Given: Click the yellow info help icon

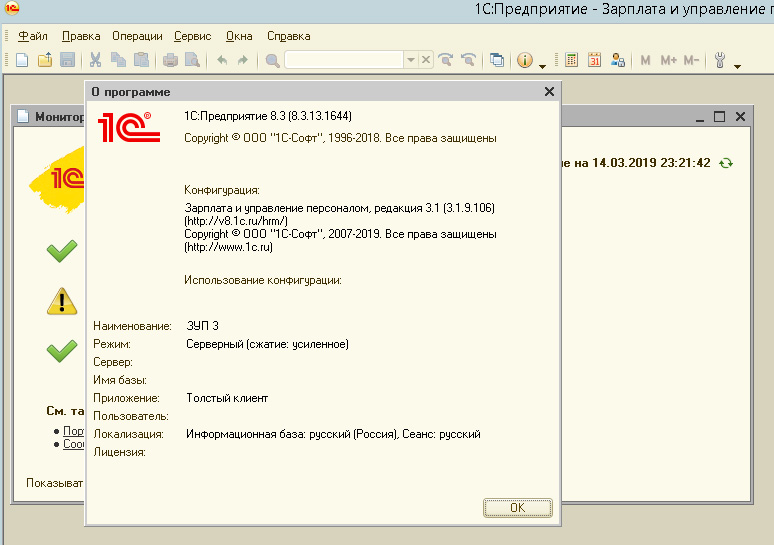Looking at the screenshot, I should tap(525, 60).
